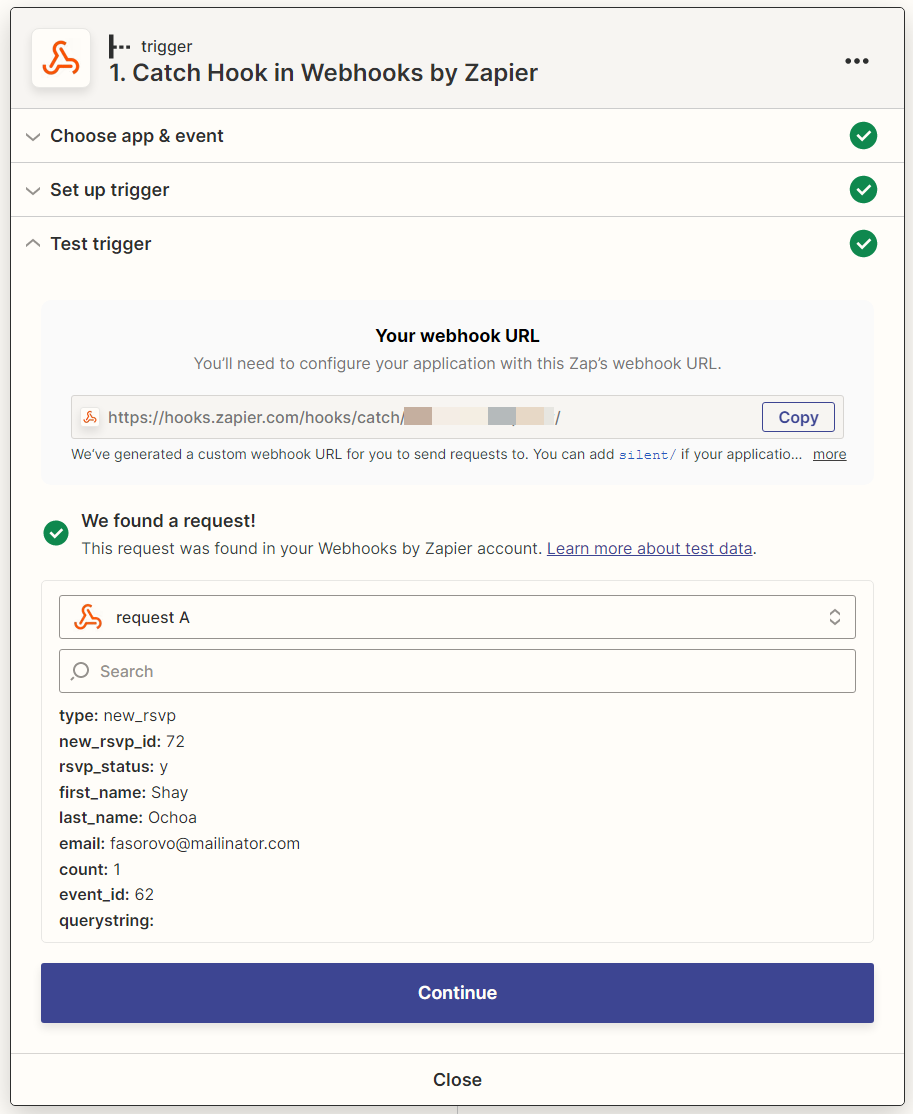Screen dimensions: 913x1114
Task: Click the Webhooks by Zapier app icon
Action: click(x=60, y=58)
